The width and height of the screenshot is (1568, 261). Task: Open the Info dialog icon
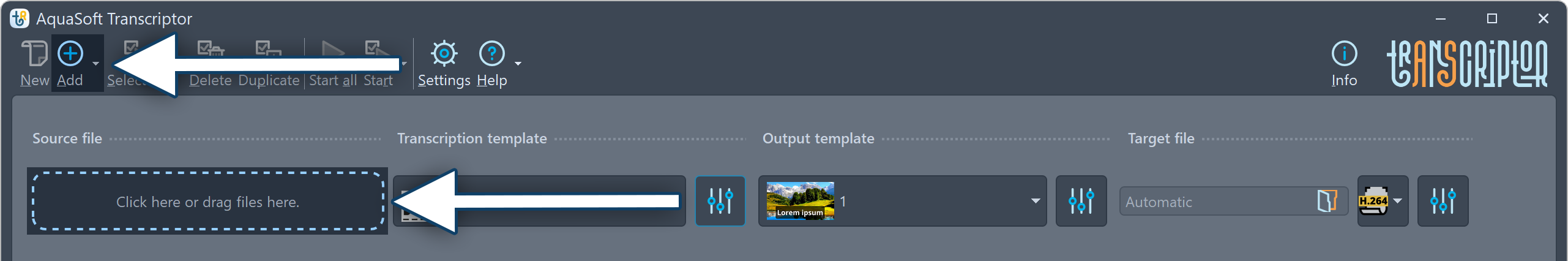[x=1344, y=55]
